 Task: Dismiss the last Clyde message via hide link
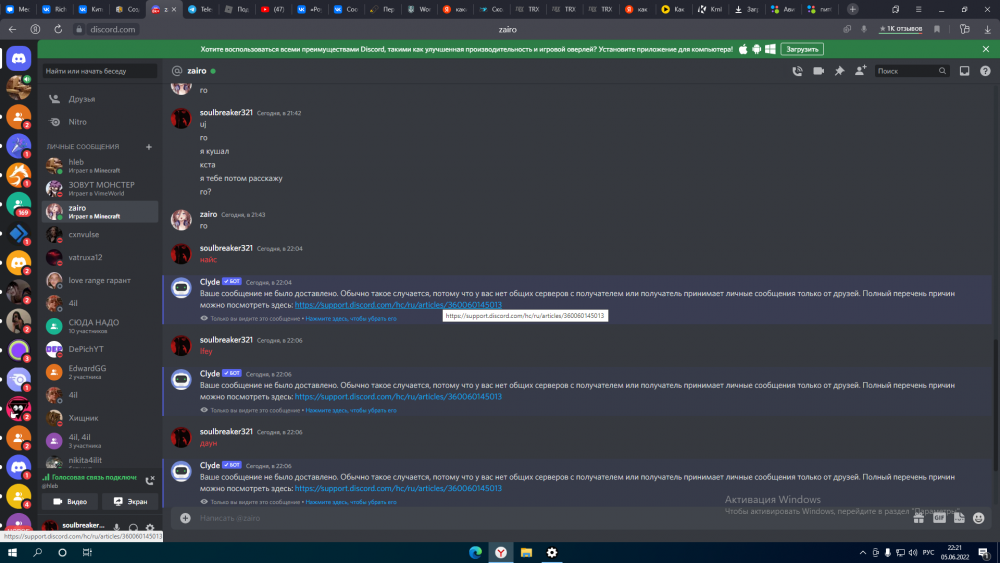[351, 502]
